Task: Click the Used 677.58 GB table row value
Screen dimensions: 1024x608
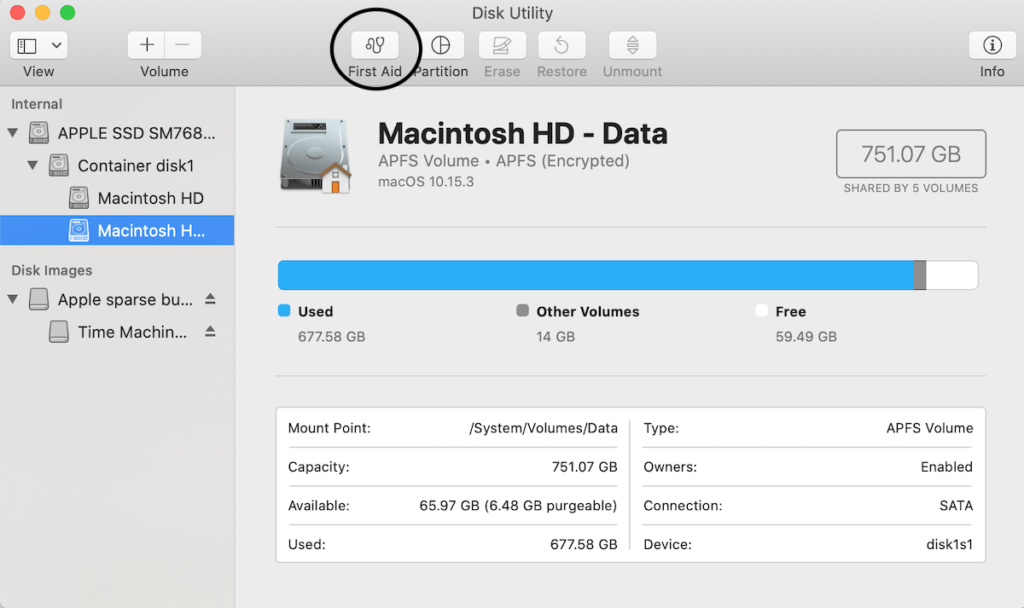Action: [x=584, y=545]
